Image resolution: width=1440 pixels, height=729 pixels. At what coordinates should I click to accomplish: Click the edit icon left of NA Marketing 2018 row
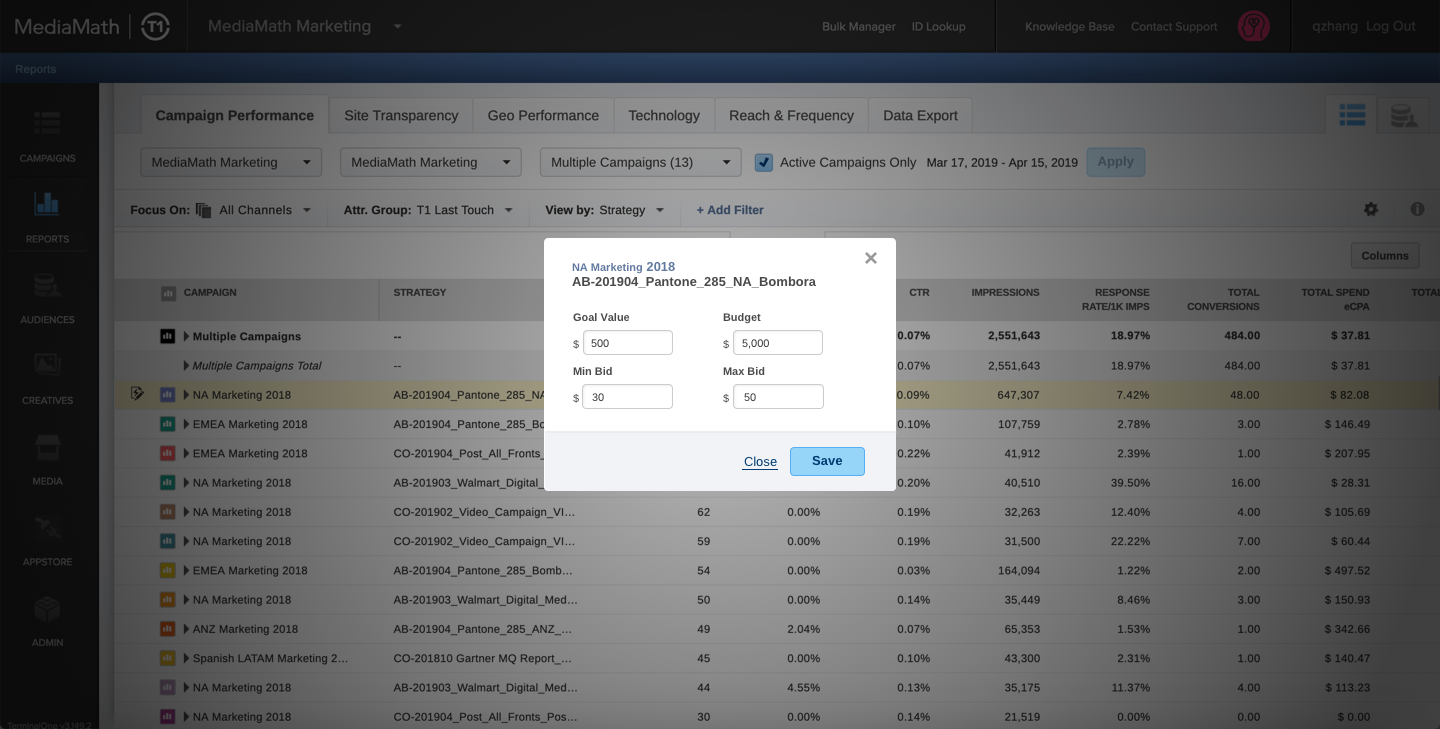138,394
